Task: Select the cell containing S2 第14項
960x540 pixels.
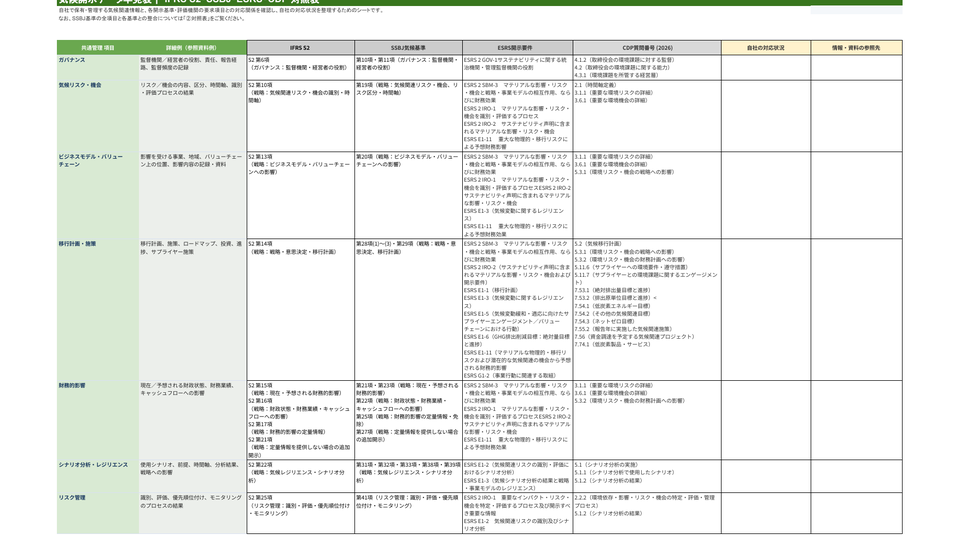Action: point(301,309)
